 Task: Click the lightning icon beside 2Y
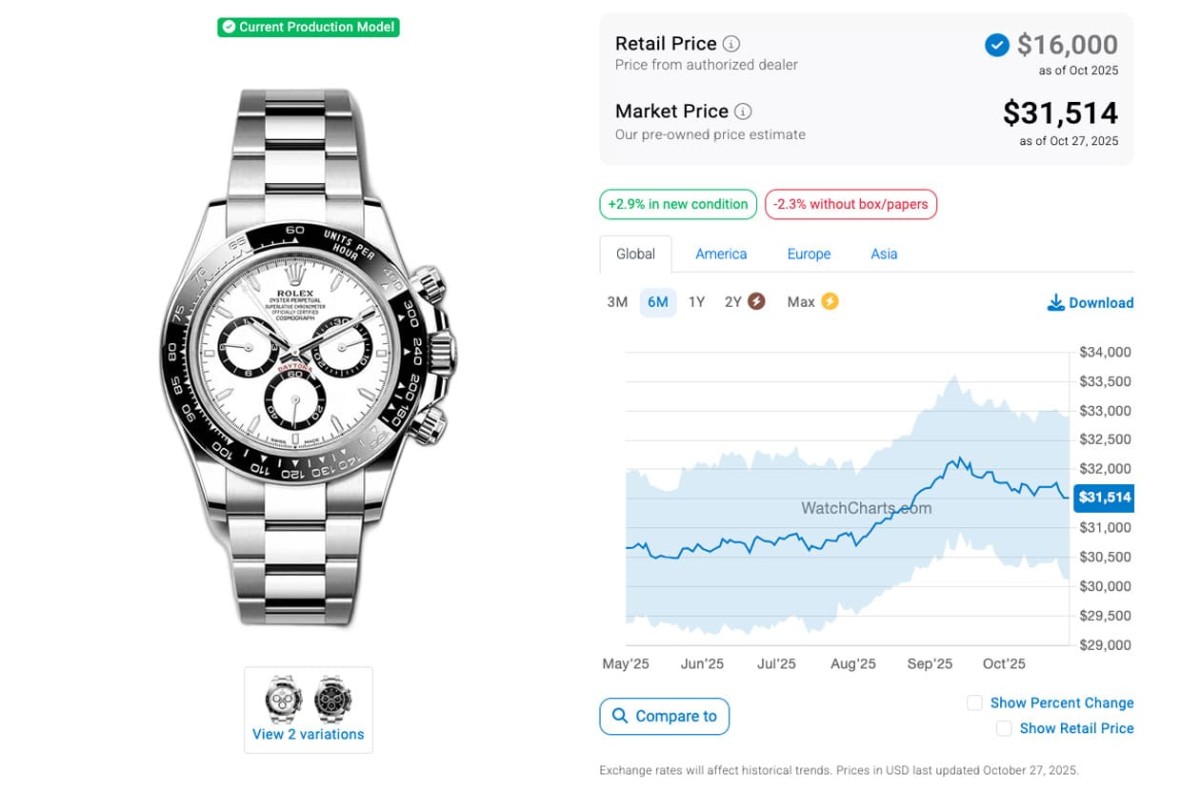[x=756, y=301]
